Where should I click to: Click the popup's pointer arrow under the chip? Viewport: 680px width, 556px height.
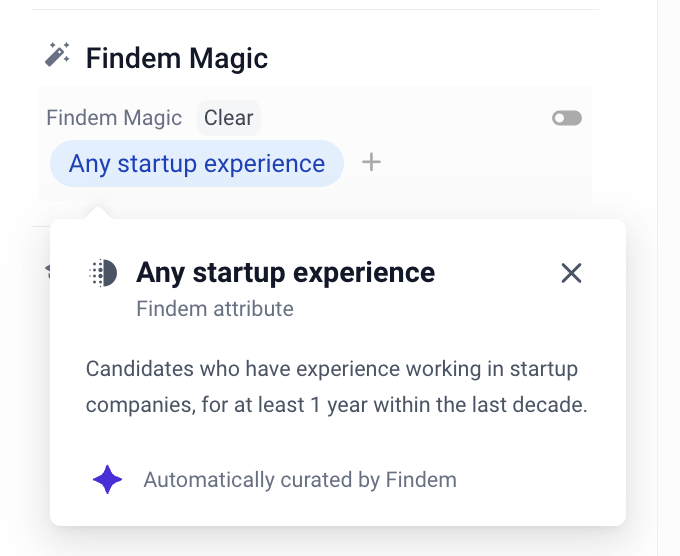tap(98, 212)
